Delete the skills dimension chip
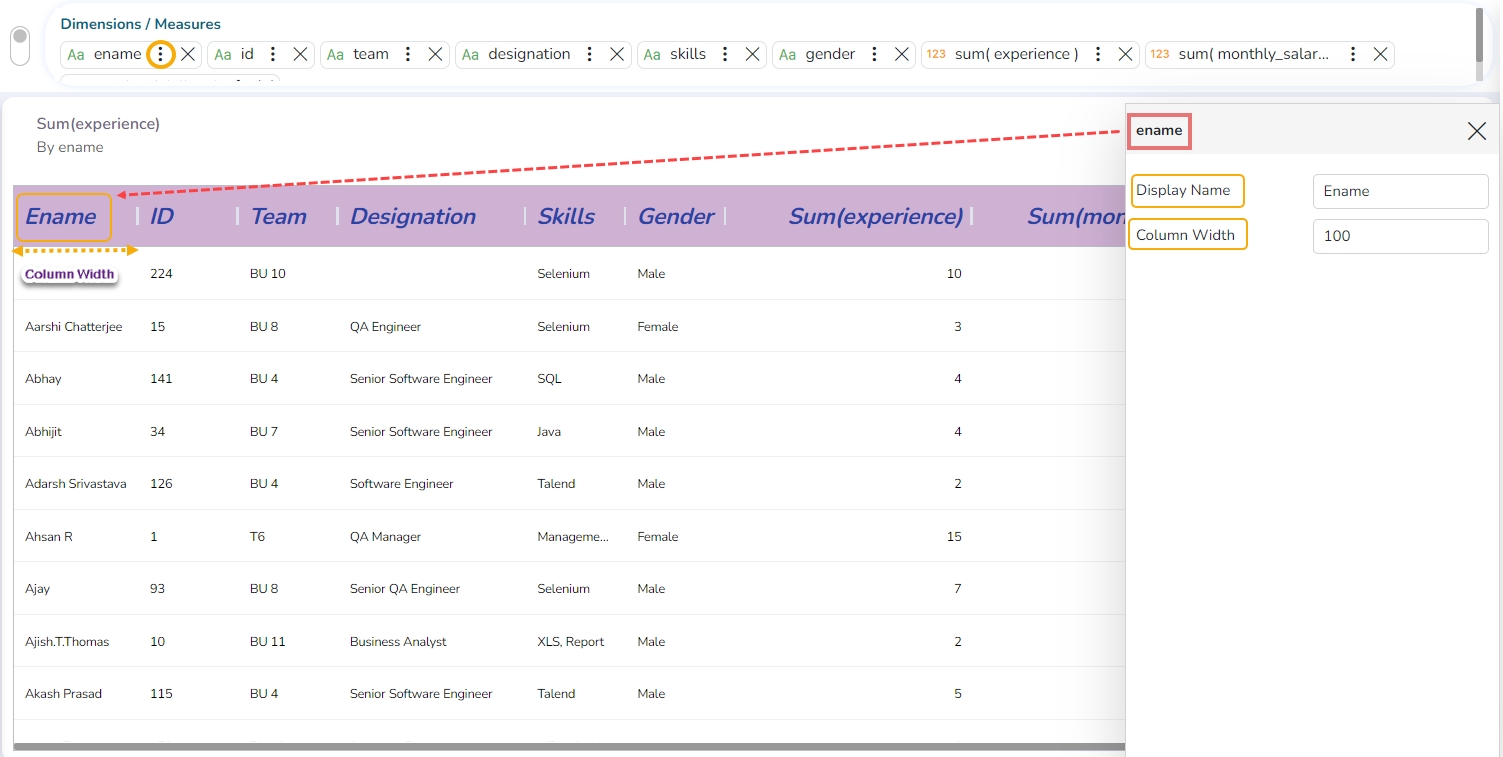The image size is (1503, 757). tap(752, 55)
